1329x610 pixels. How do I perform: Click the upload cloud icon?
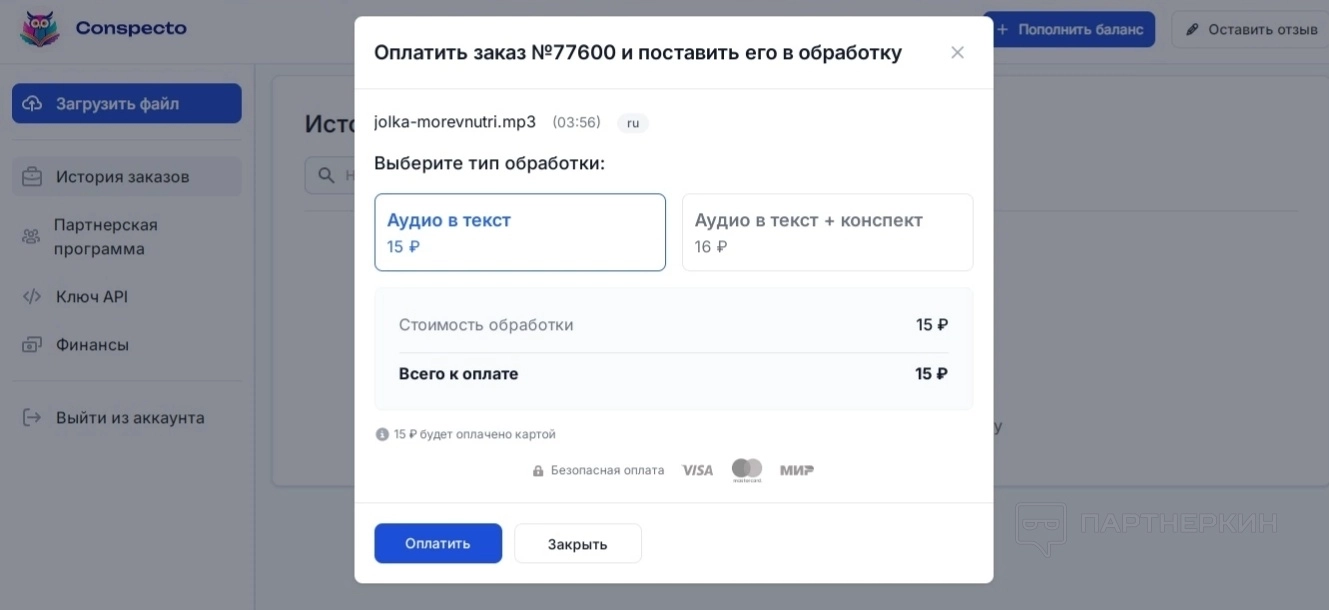[x=33, y=104]
